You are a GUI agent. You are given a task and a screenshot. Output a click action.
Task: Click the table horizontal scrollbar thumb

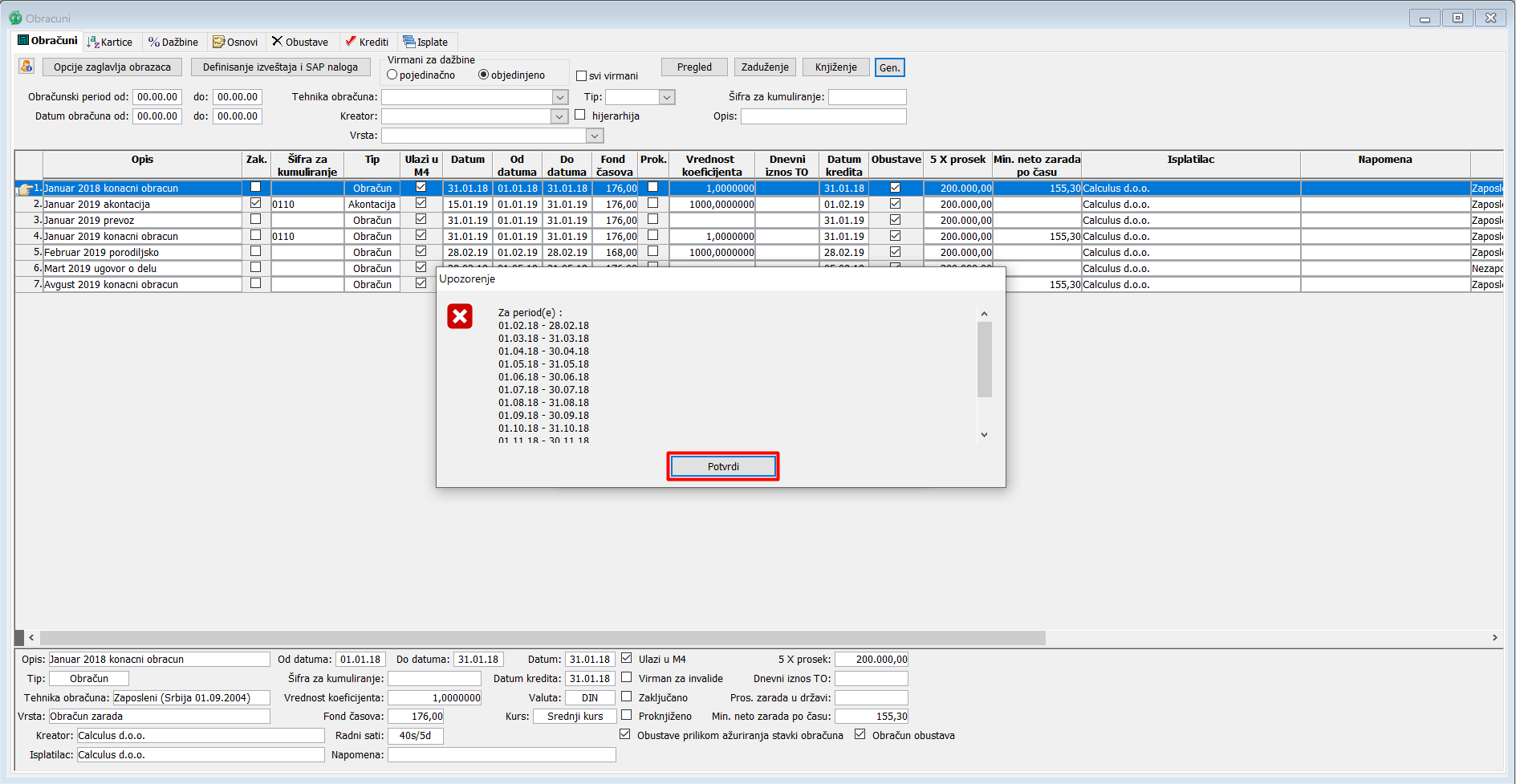542,637
